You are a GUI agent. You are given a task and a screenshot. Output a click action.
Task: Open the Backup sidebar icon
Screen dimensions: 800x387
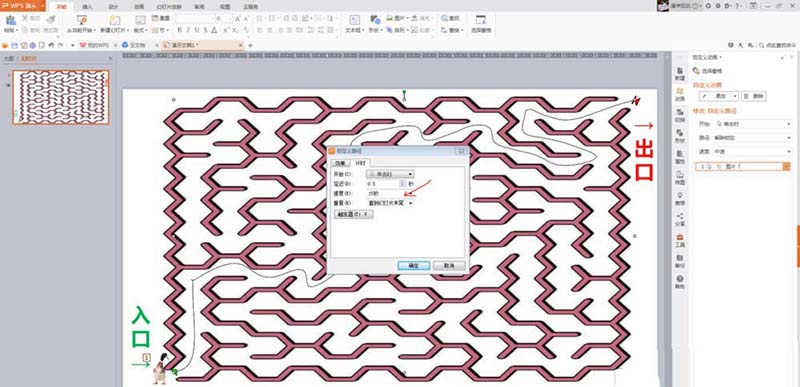tap(680, 261)
